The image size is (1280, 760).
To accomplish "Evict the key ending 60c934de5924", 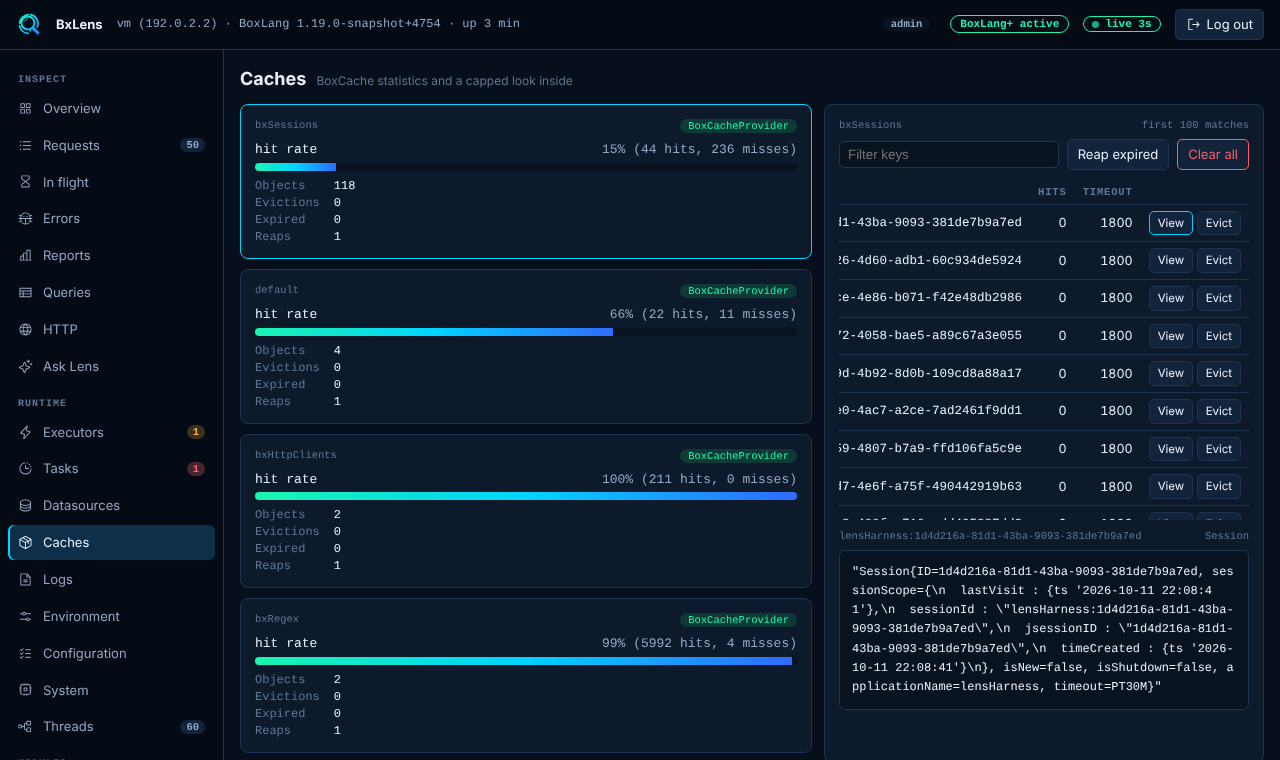I will 1218,260.
